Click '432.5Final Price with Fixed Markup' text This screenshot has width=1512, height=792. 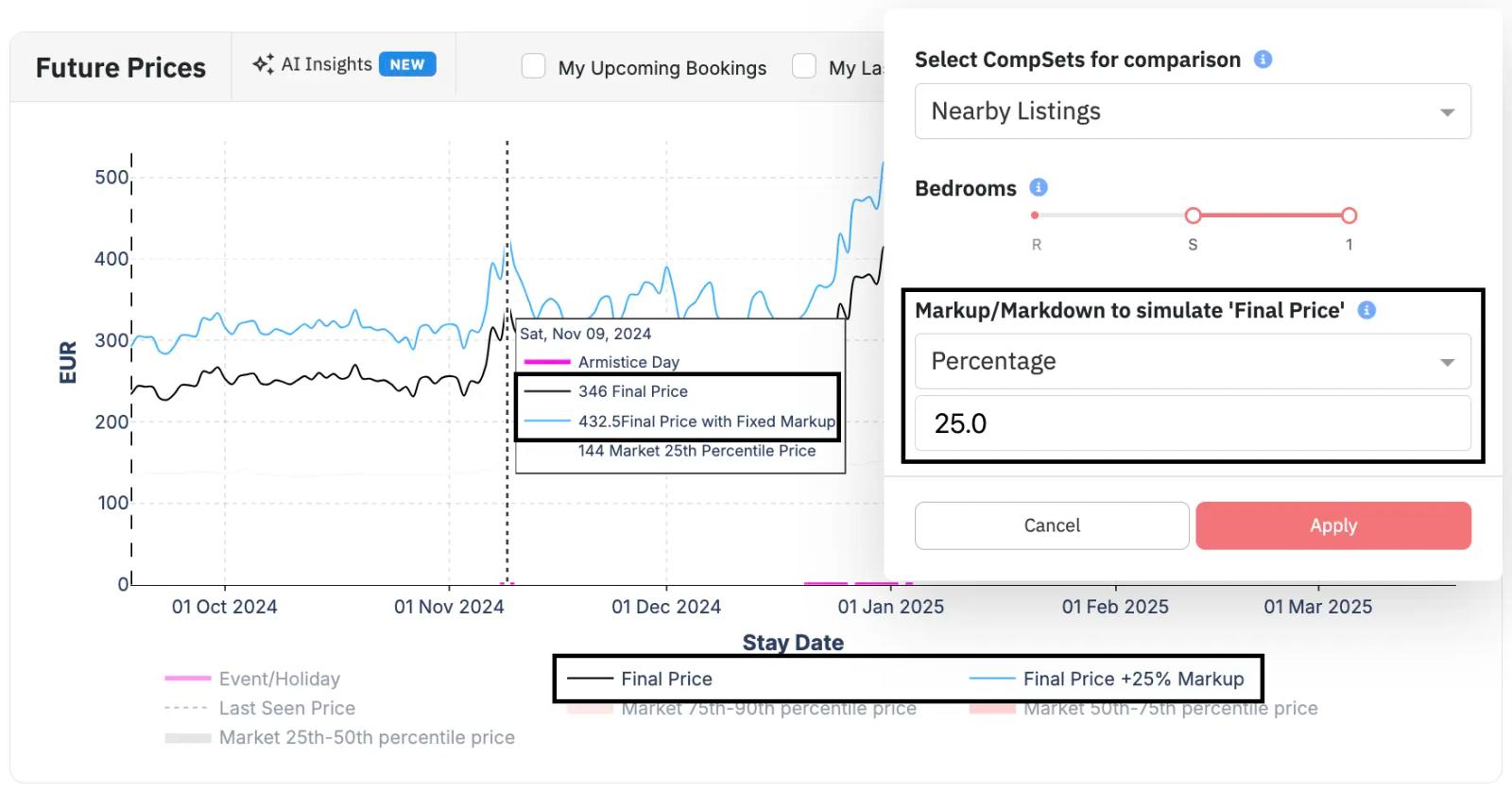[x=707, y=422]
